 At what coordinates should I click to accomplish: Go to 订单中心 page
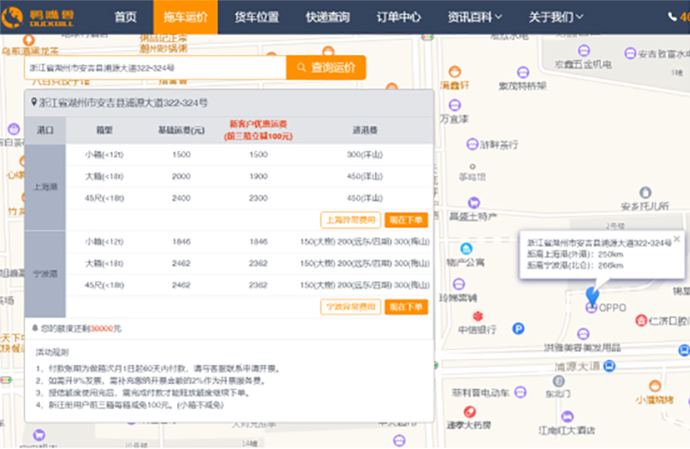(399, 17)
